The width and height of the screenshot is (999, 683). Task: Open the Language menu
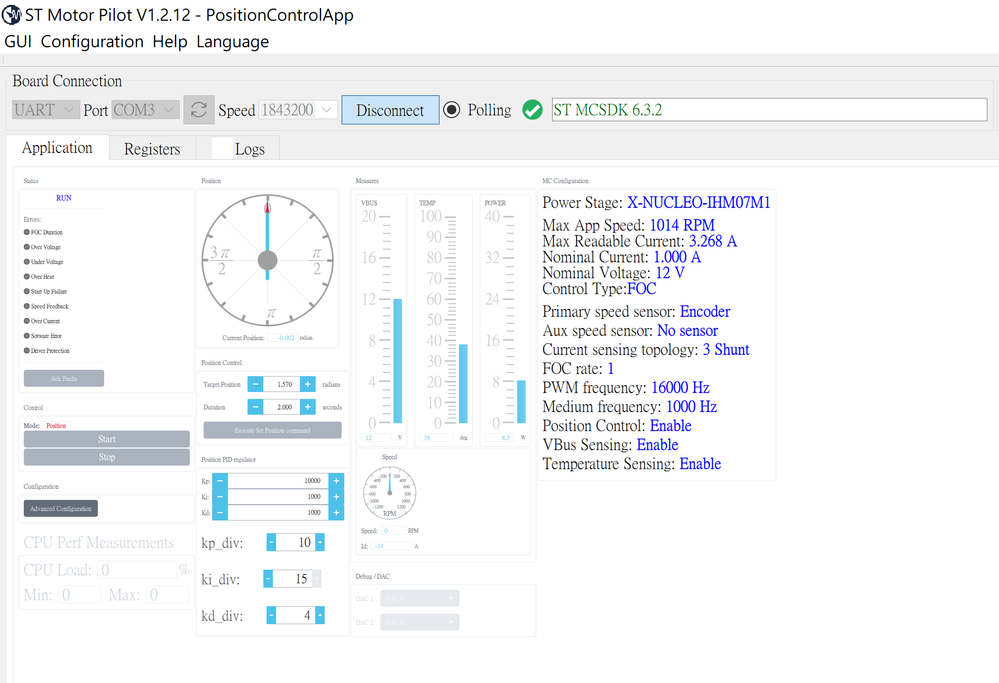[233, 41]
